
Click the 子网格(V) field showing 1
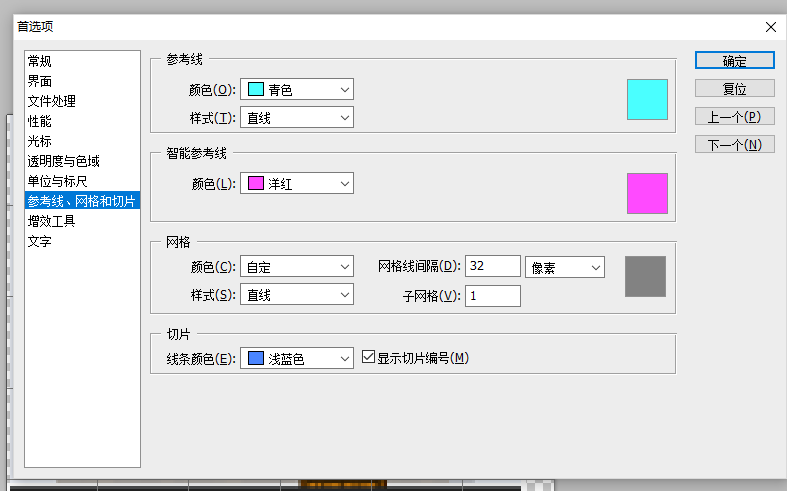pyautogui.click(x=493, y=296)
